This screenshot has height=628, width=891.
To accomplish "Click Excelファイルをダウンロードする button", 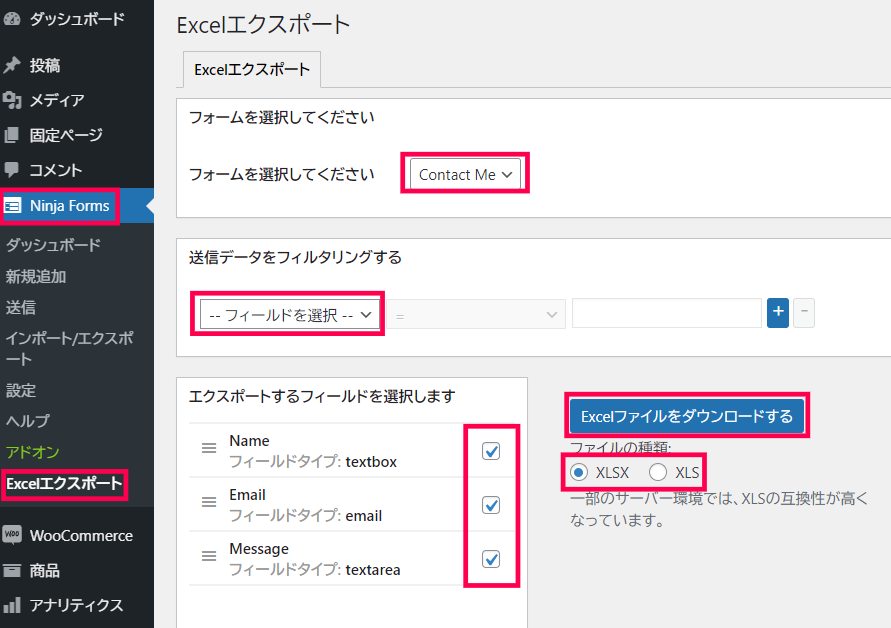I will [x=686, y=417].
